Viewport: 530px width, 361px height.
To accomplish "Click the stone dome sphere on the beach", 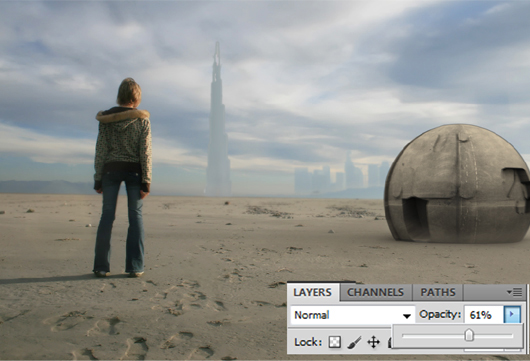I will tap(457, 183).
